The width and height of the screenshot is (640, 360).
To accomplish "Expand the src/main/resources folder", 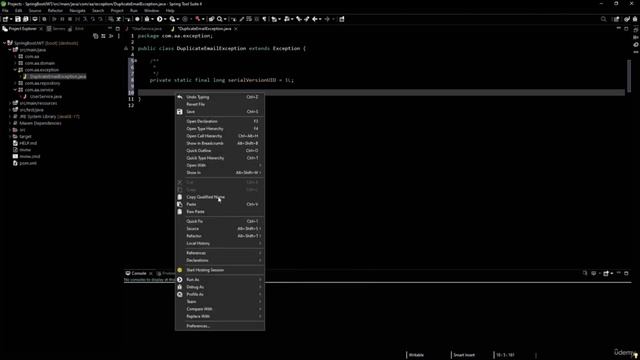I will (10, 103).
